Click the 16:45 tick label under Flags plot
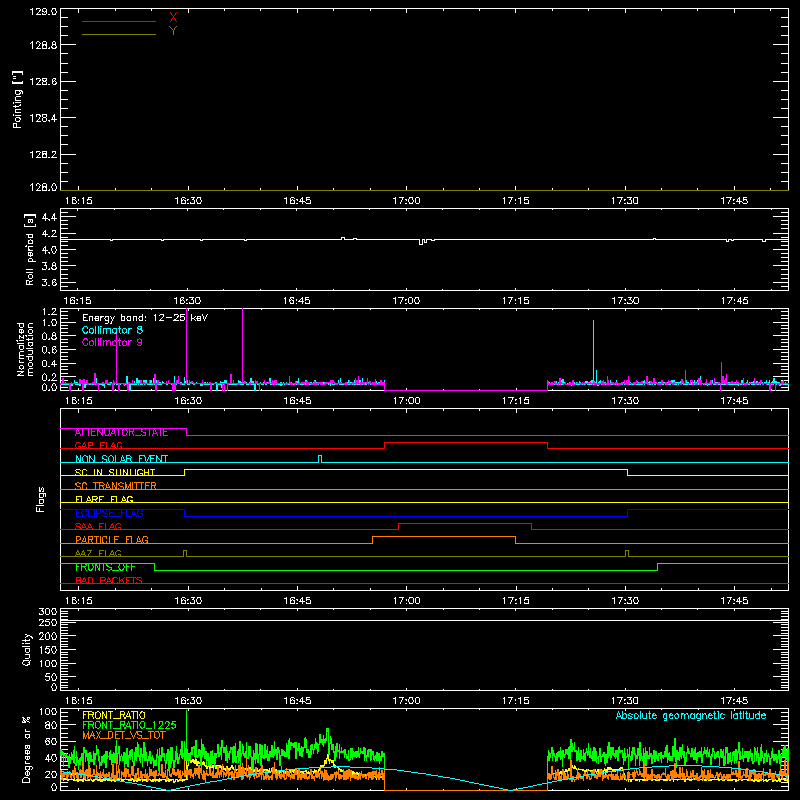 (297, 601)
